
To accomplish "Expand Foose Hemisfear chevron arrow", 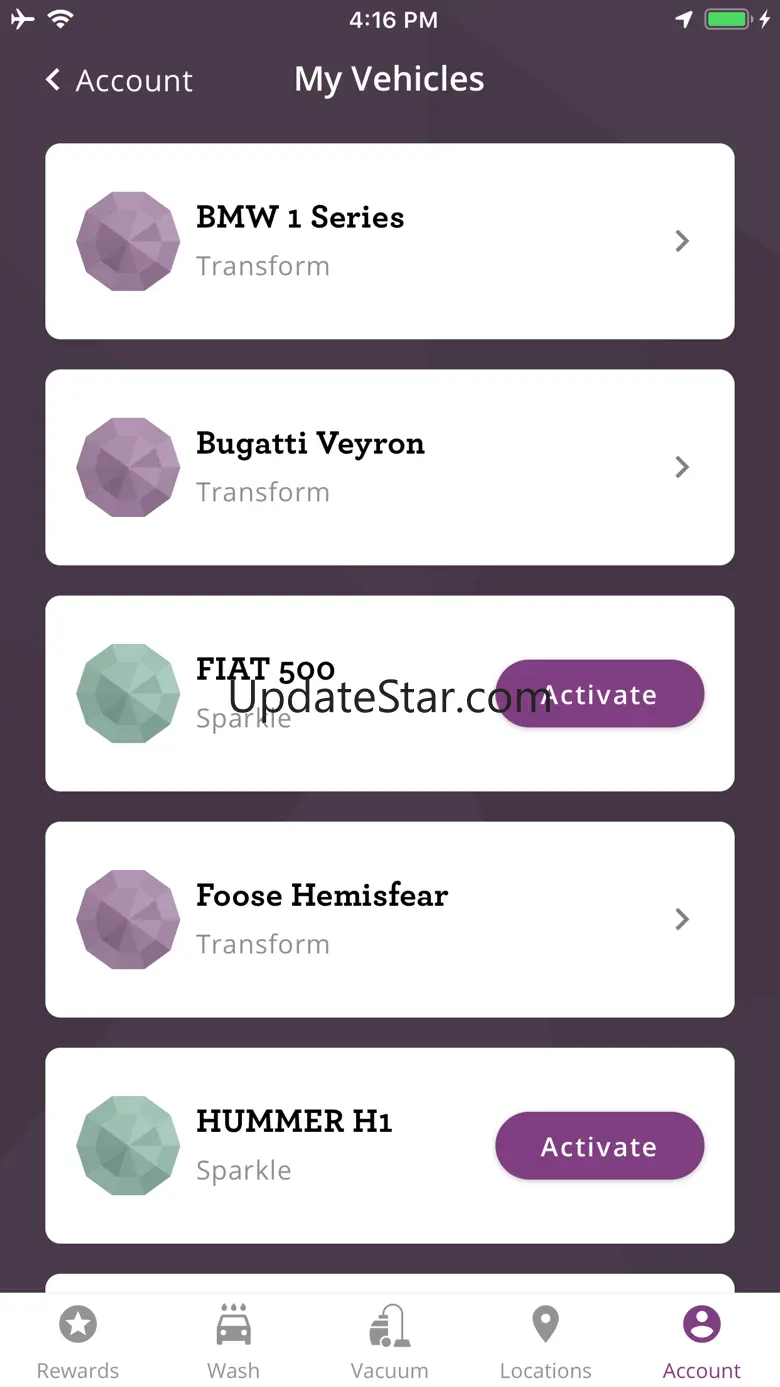I will tap(682, 919).
